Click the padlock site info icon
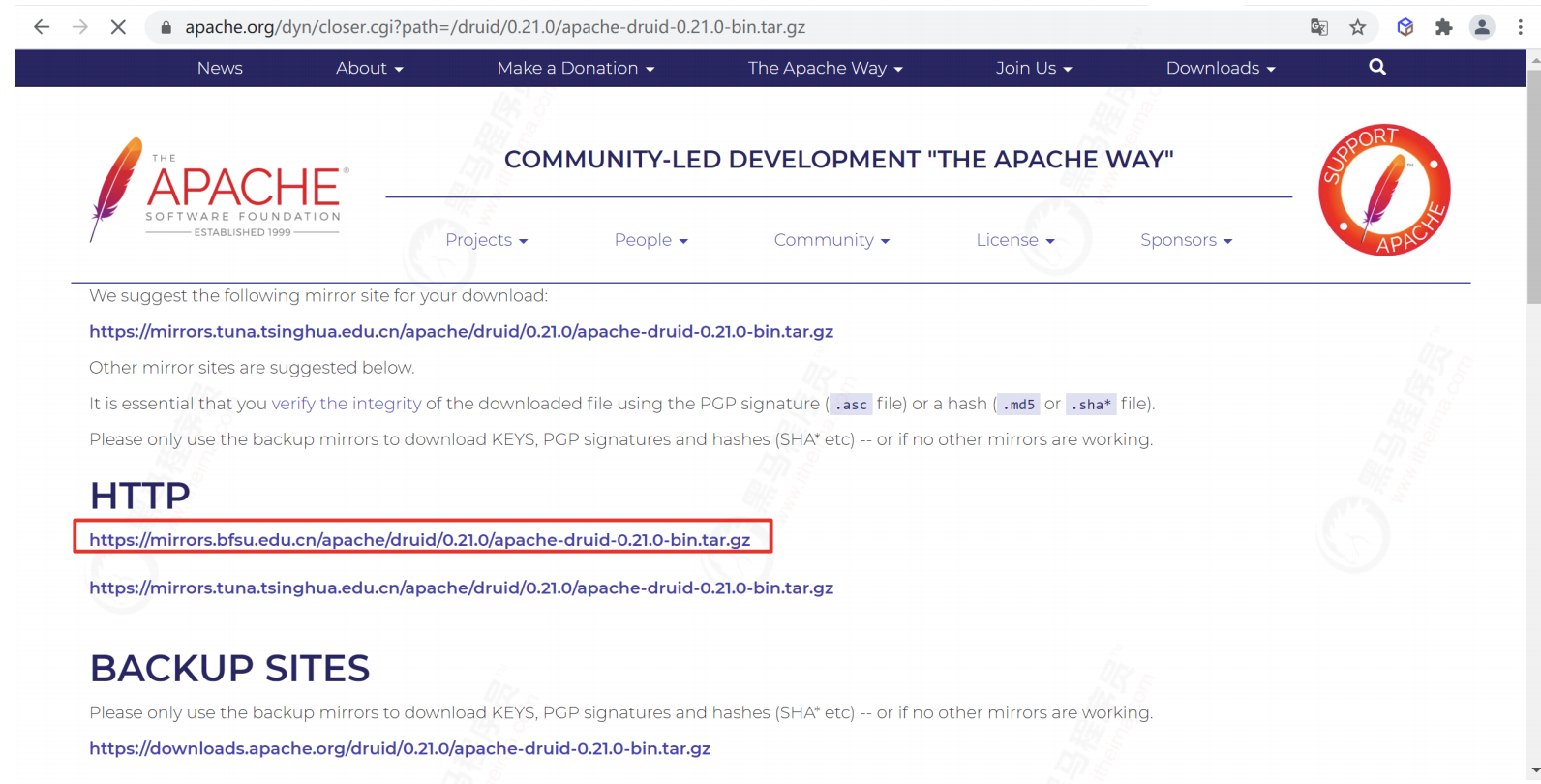 166,28
